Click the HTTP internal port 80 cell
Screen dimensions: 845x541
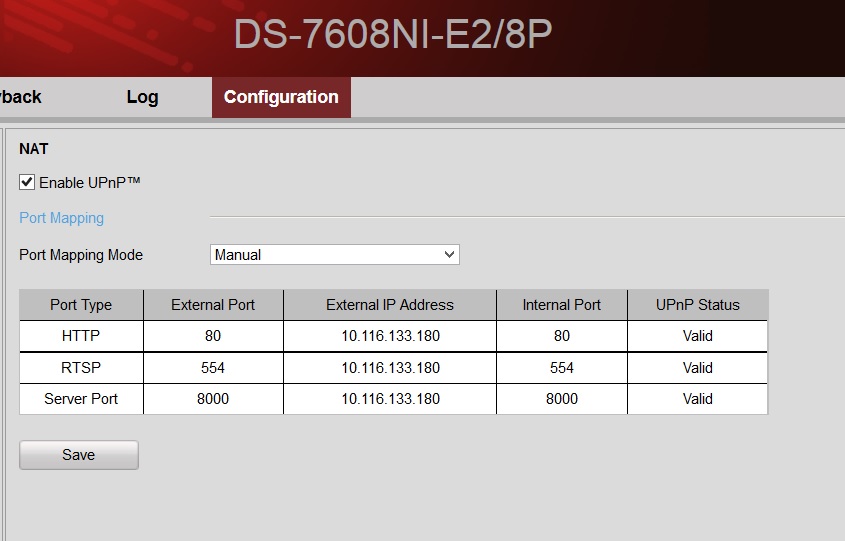(x=562, y=336)
